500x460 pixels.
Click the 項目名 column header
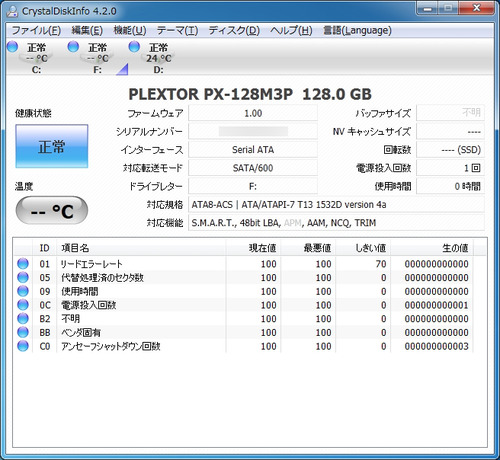(141, 248)
